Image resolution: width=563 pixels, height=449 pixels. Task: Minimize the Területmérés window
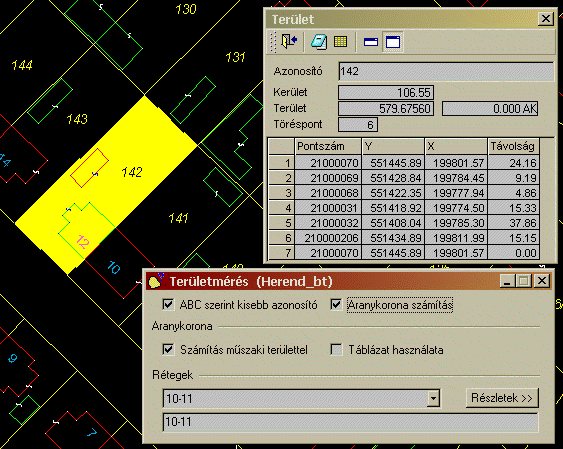pos(507,281)
